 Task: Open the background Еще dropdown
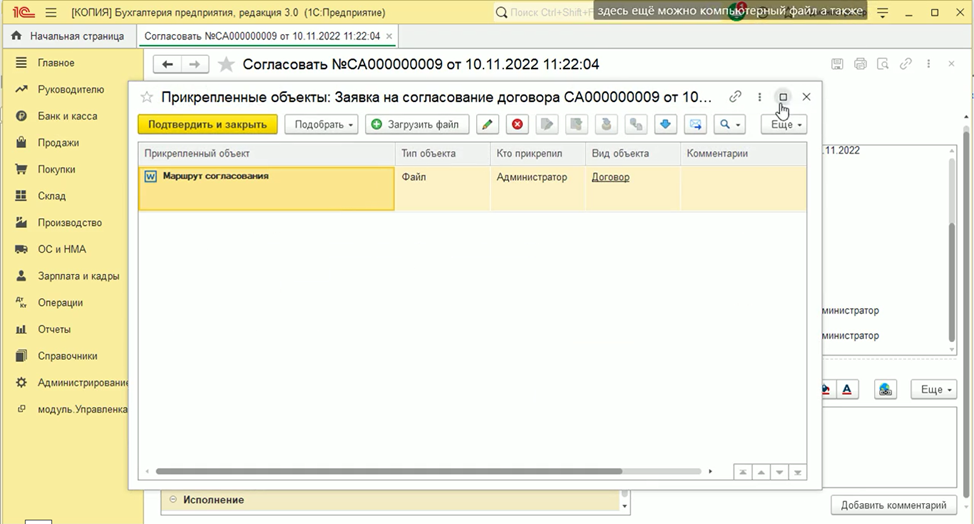pos(934,389)
